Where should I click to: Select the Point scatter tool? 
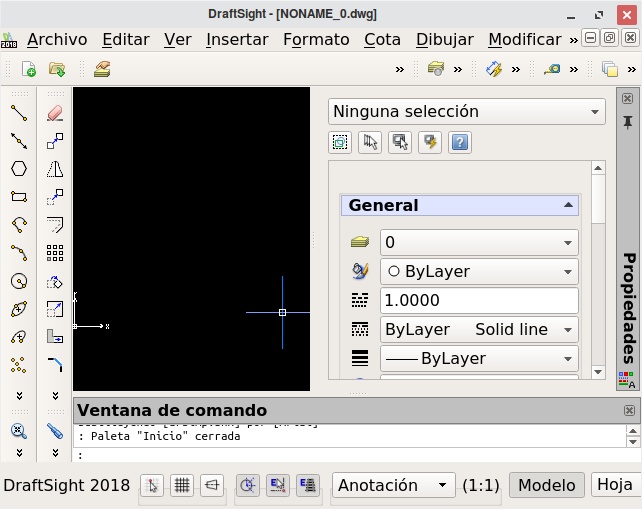point(19,364)
